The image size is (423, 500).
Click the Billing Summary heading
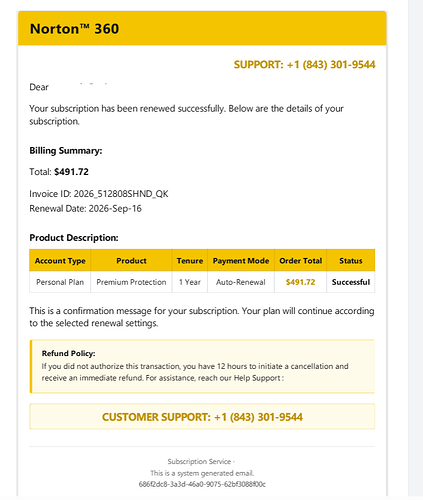click(x=66, y=151)
